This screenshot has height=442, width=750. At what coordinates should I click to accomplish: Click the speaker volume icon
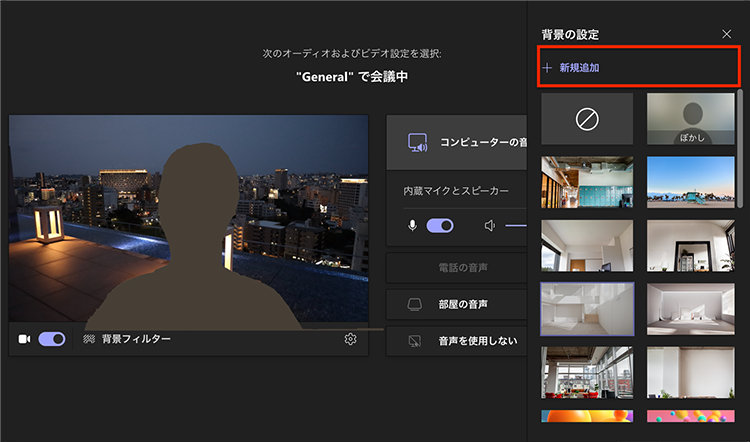490,226
